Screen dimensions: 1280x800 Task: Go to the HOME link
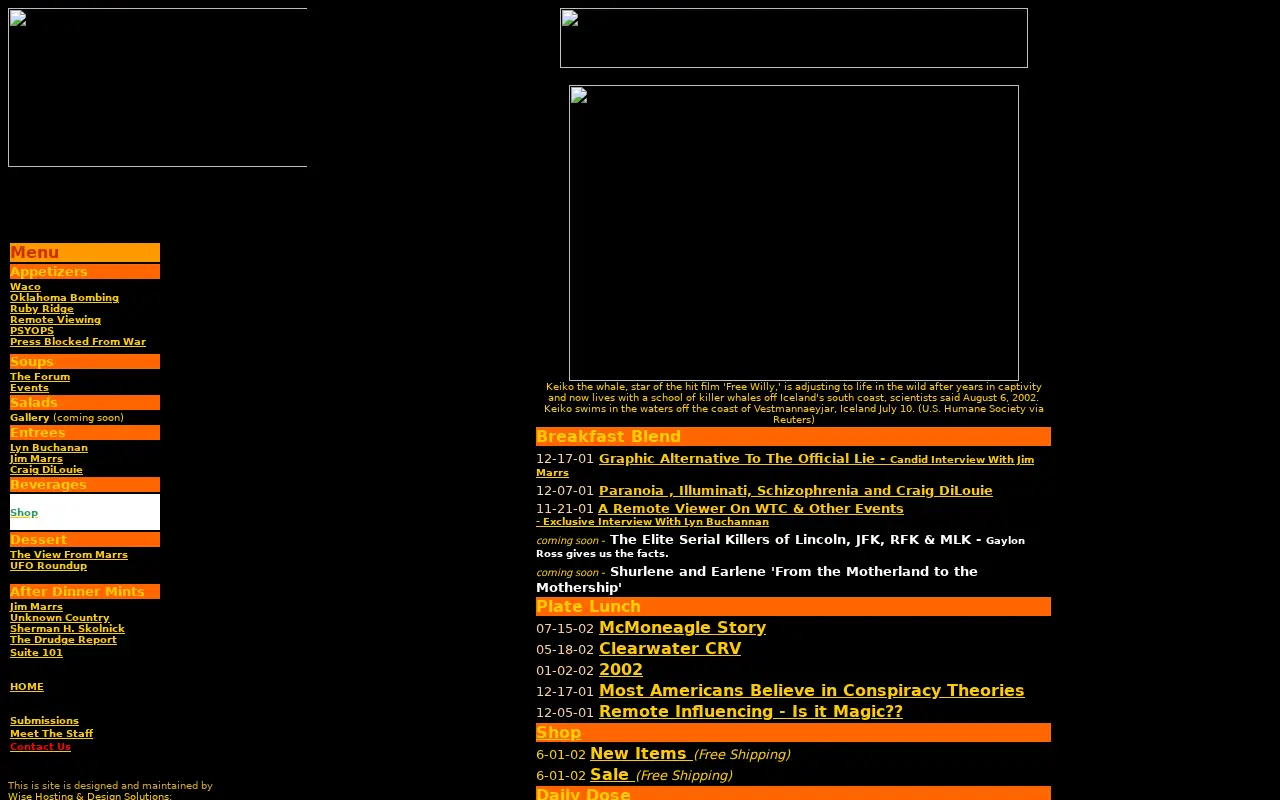tap(27, 687)
